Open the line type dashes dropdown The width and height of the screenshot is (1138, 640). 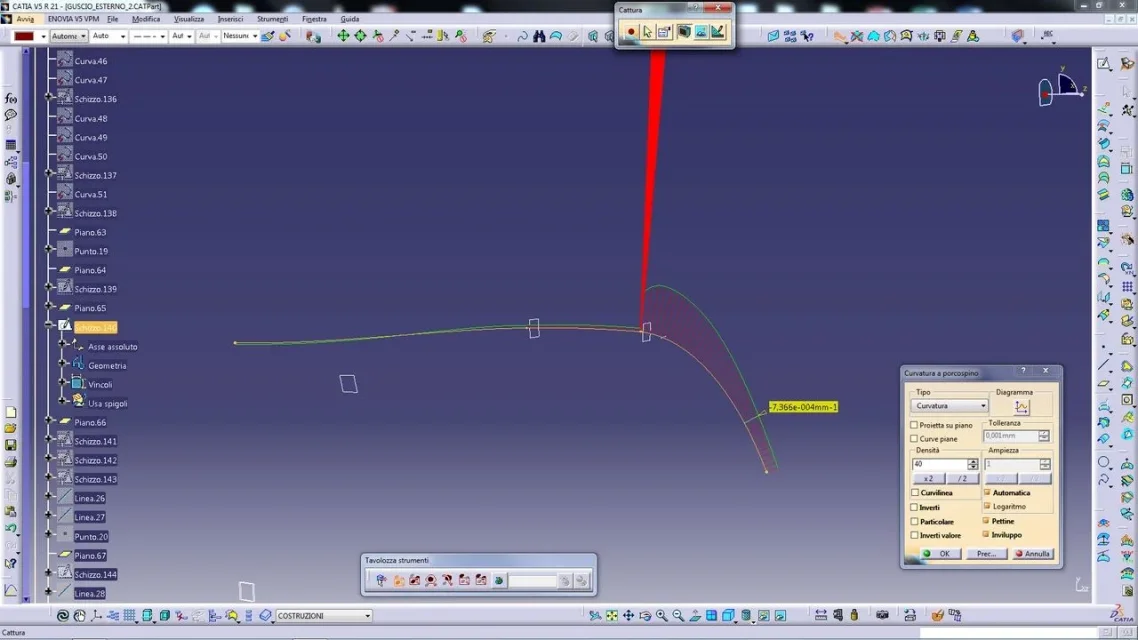149,36
